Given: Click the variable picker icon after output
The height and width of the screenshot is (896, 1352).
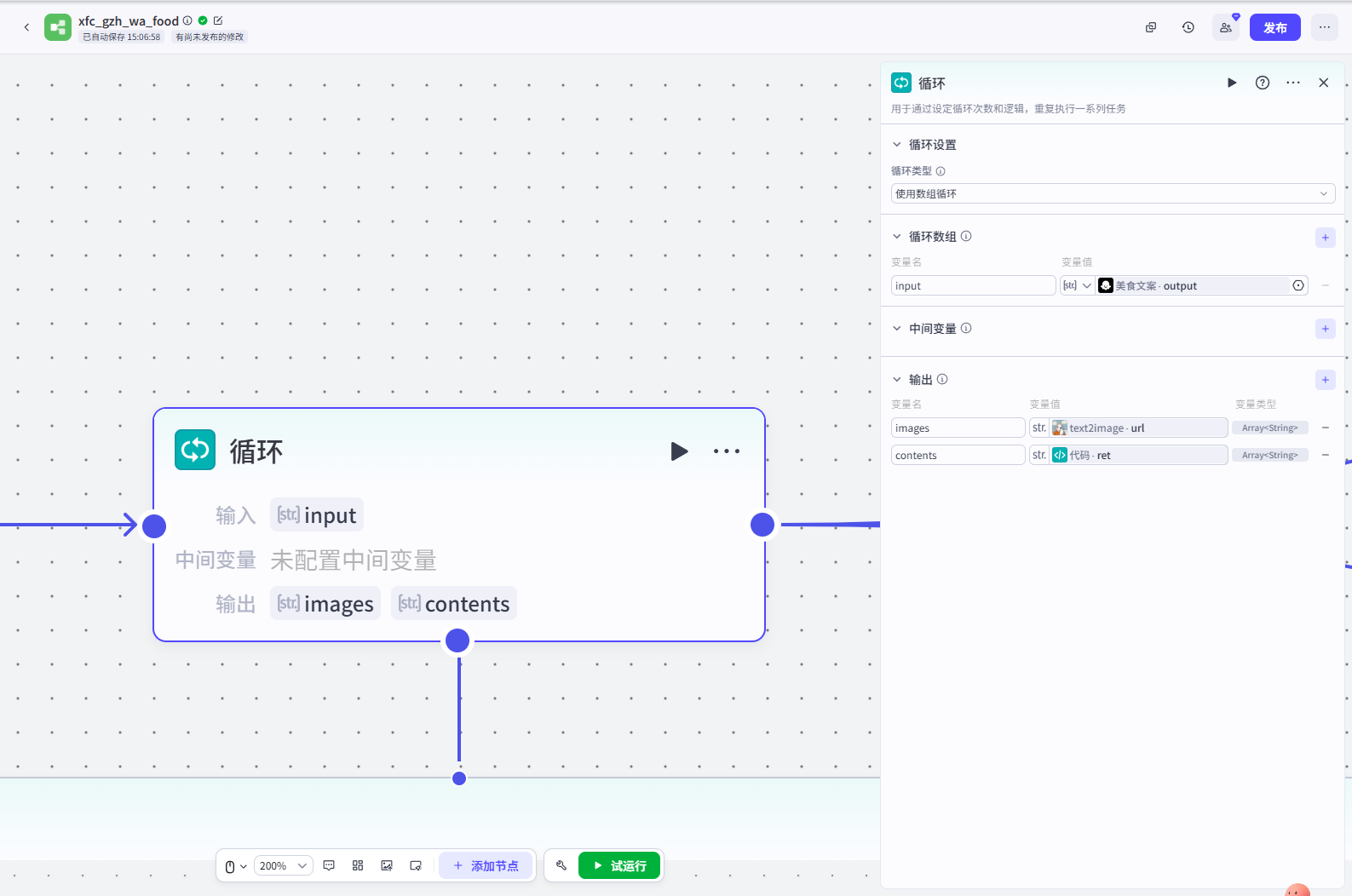Looking at the screenshot, I should coord(1298,285).
